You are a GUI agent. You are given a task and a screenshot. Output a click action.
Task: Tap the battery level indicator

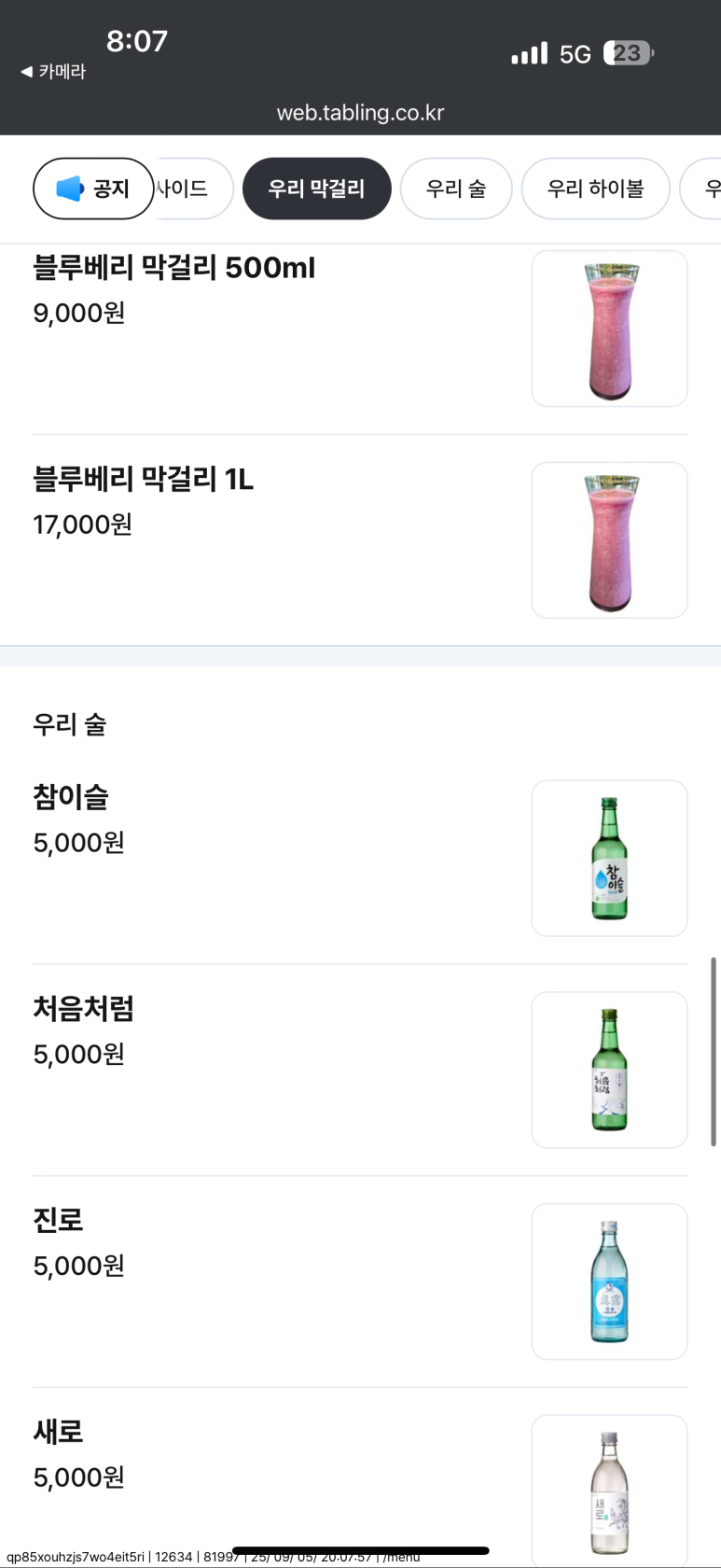(x=628, y=53)
